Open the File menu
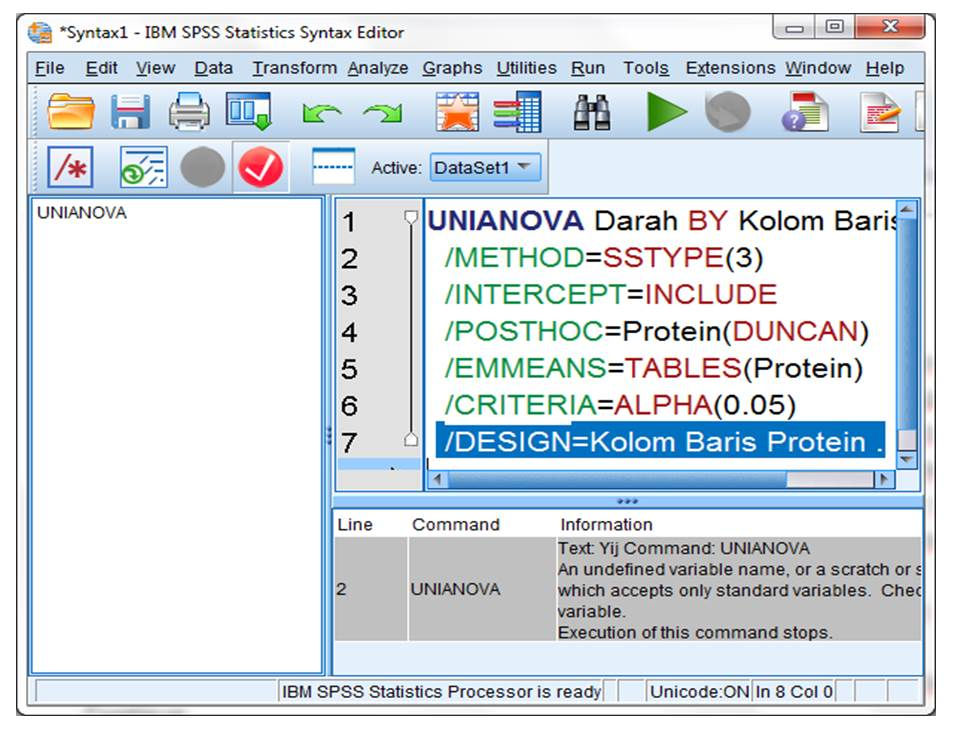 point(50,68)
